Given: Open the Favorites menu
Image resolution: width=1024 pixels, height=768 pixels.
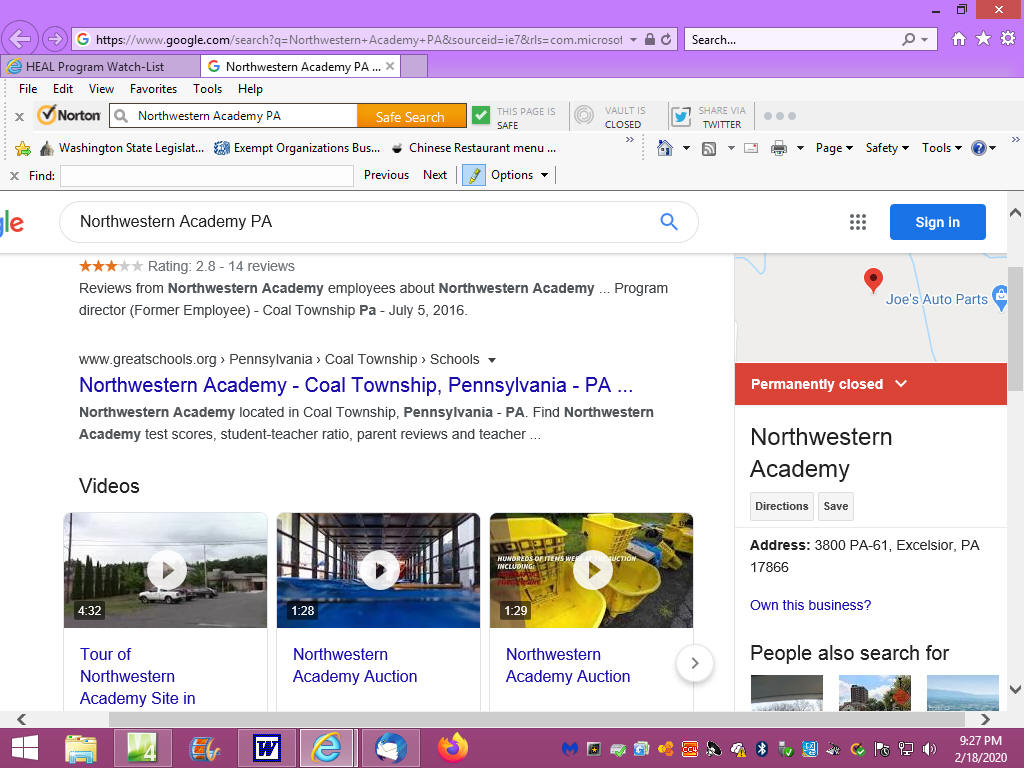Looking at the screenshot, I should click(x=153, y=89).
